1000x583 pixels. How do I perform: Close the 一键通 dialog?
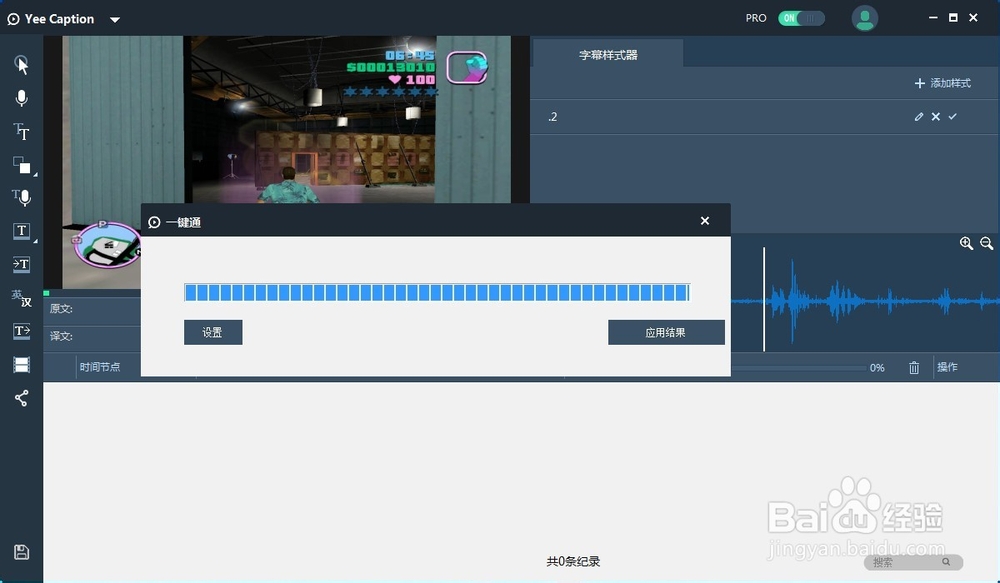point(705,221)
